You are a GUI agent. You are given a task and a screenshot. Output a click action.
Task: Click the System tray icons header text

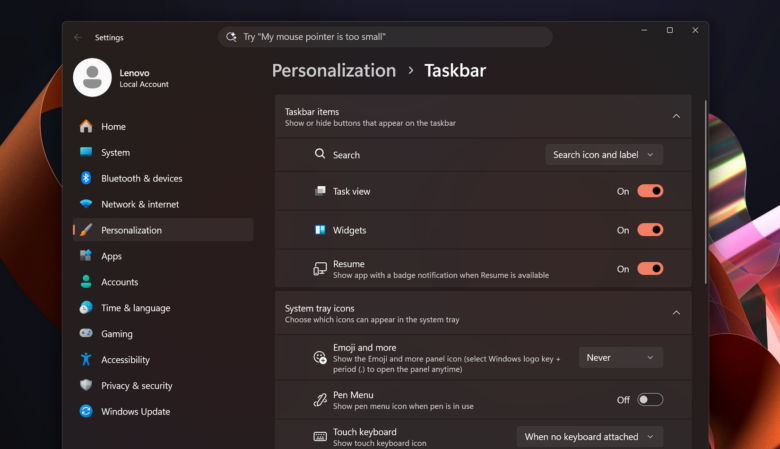319,308
